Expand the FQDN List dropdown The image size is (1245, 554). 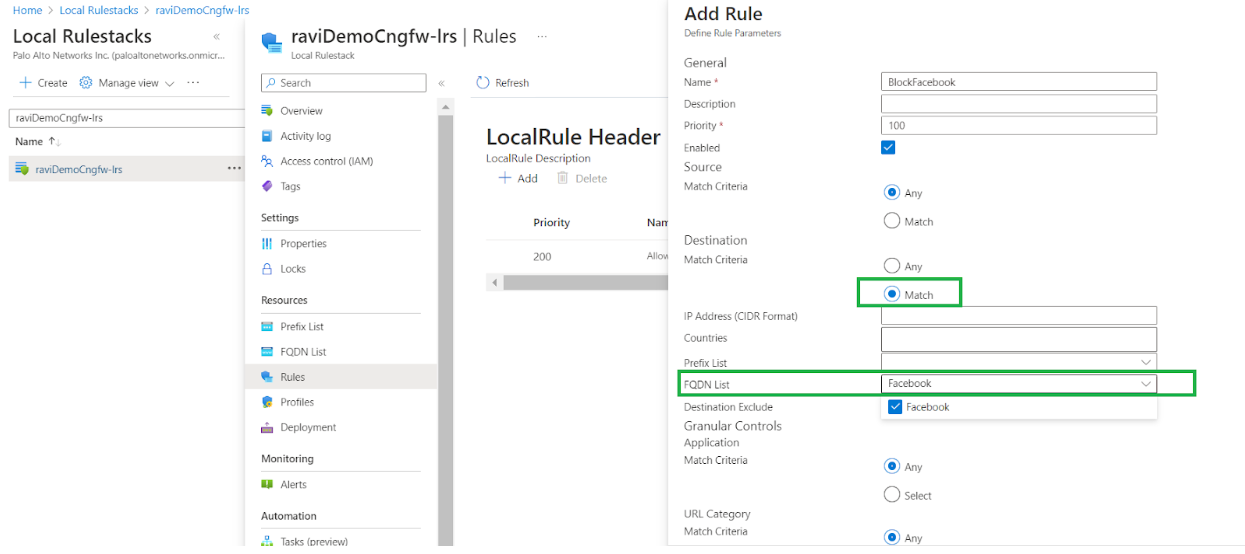(1145, 383)
